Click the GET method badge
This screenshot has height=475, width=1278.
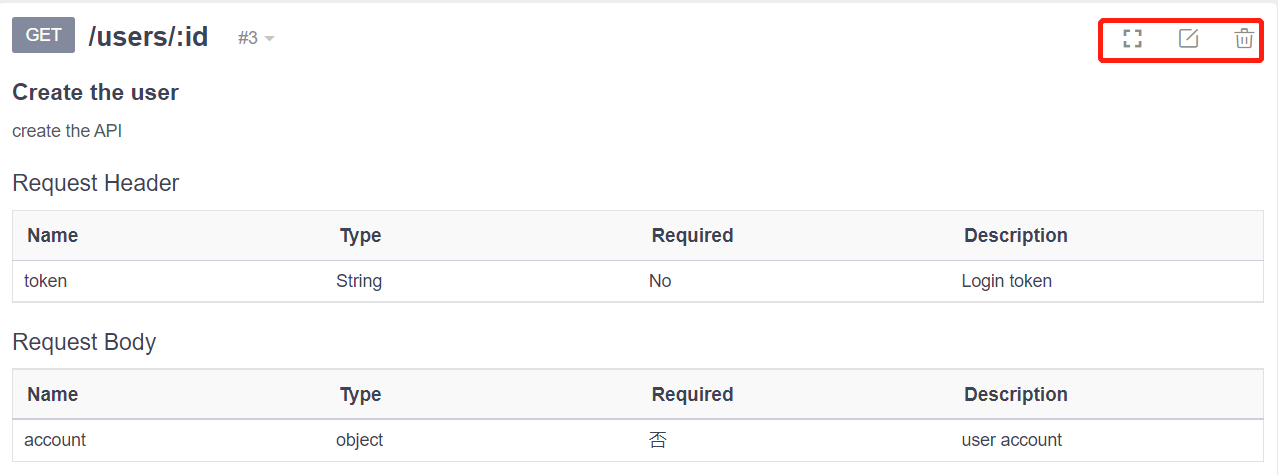[43, 35]
